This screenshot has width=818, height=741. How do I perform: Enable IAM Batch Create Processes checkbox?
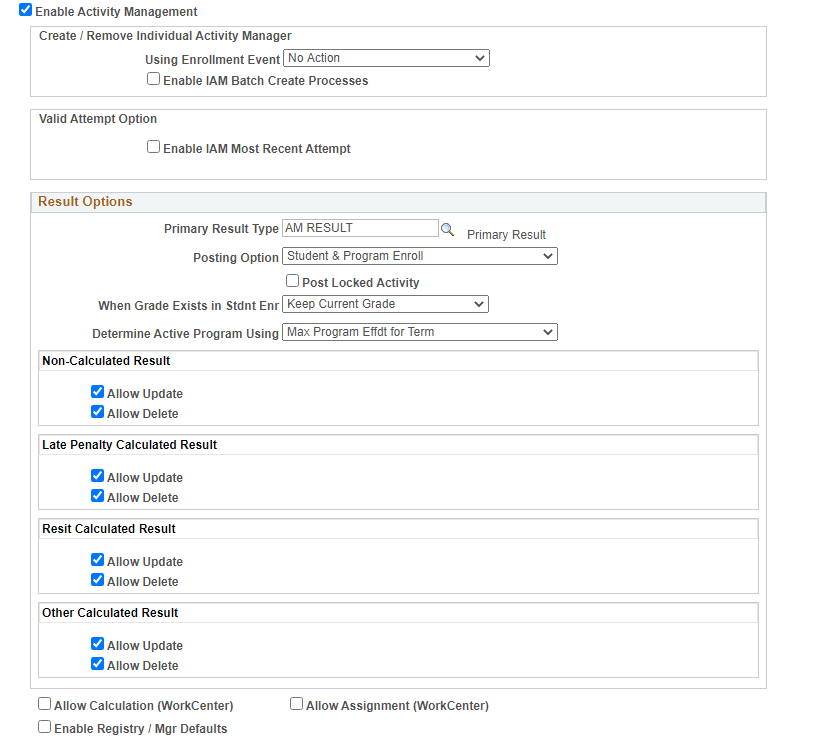click(153, 79)
